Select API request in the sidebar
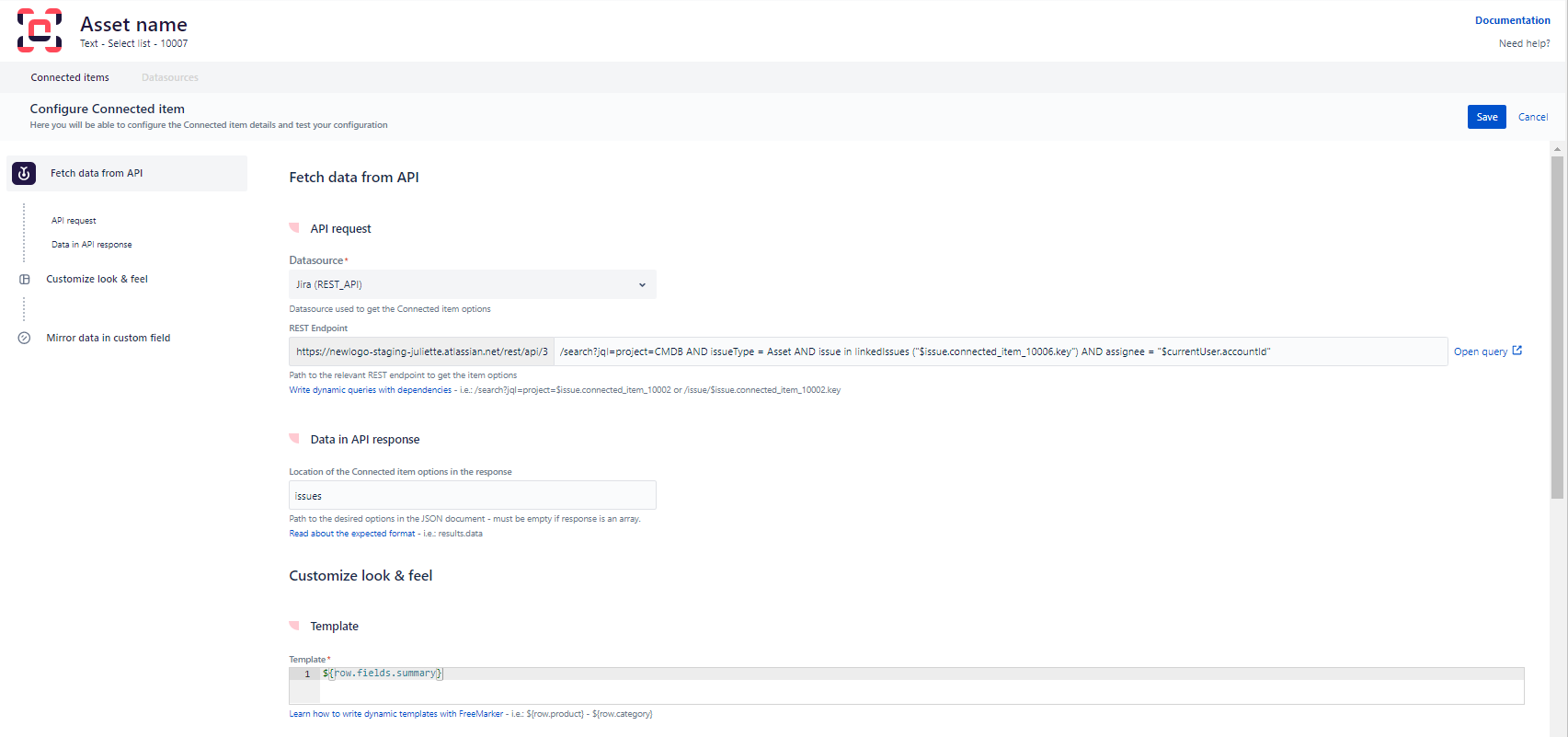This screenshot has width=1568, height=737. click(x=74, y=221)
